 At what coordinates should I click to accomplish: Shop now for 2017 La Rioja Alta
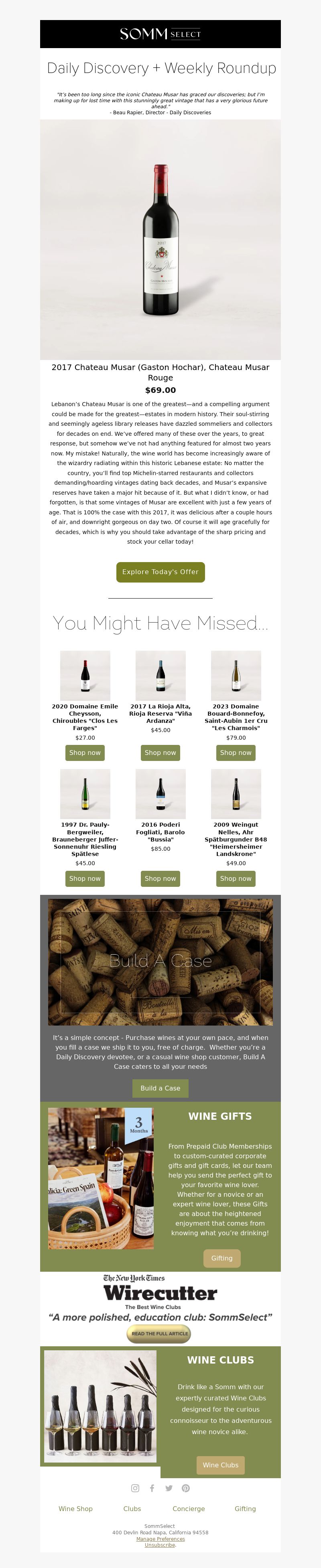[x=160, y=753]
